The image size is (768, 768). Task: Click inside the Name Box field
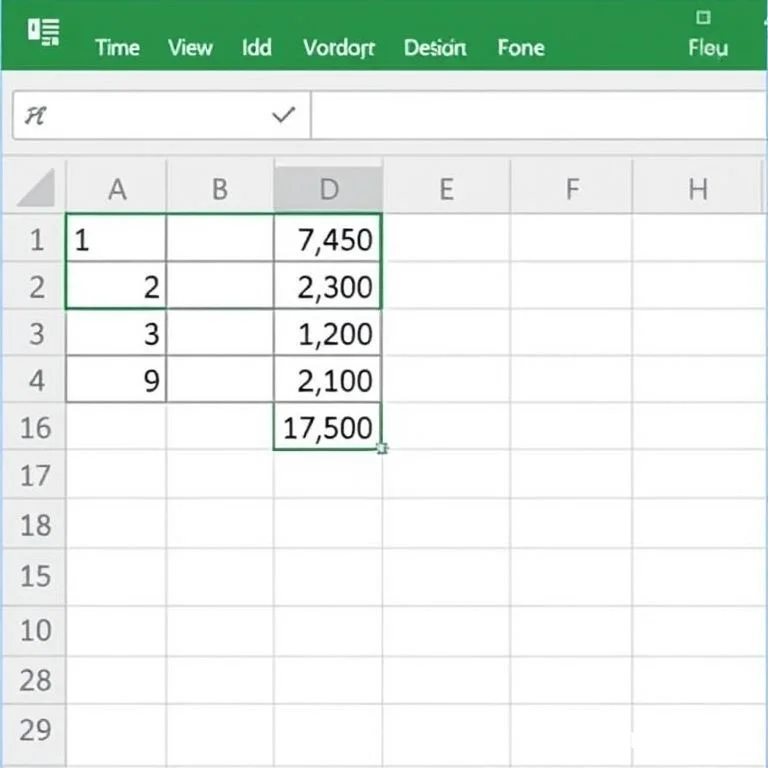point(140,116)
